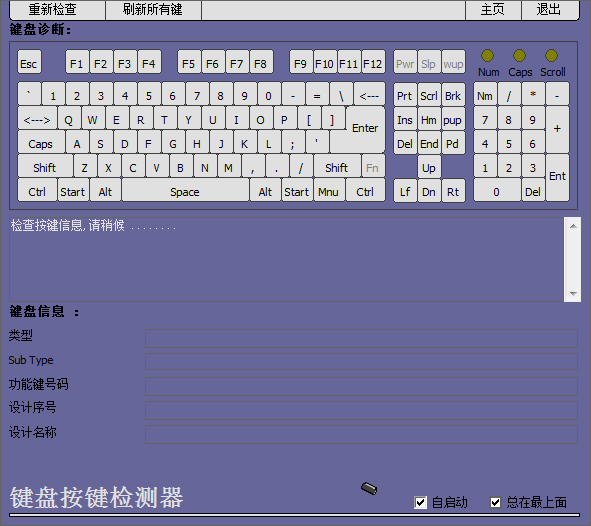
Task: Click the numpad 0 key
Action: (497, 190)
